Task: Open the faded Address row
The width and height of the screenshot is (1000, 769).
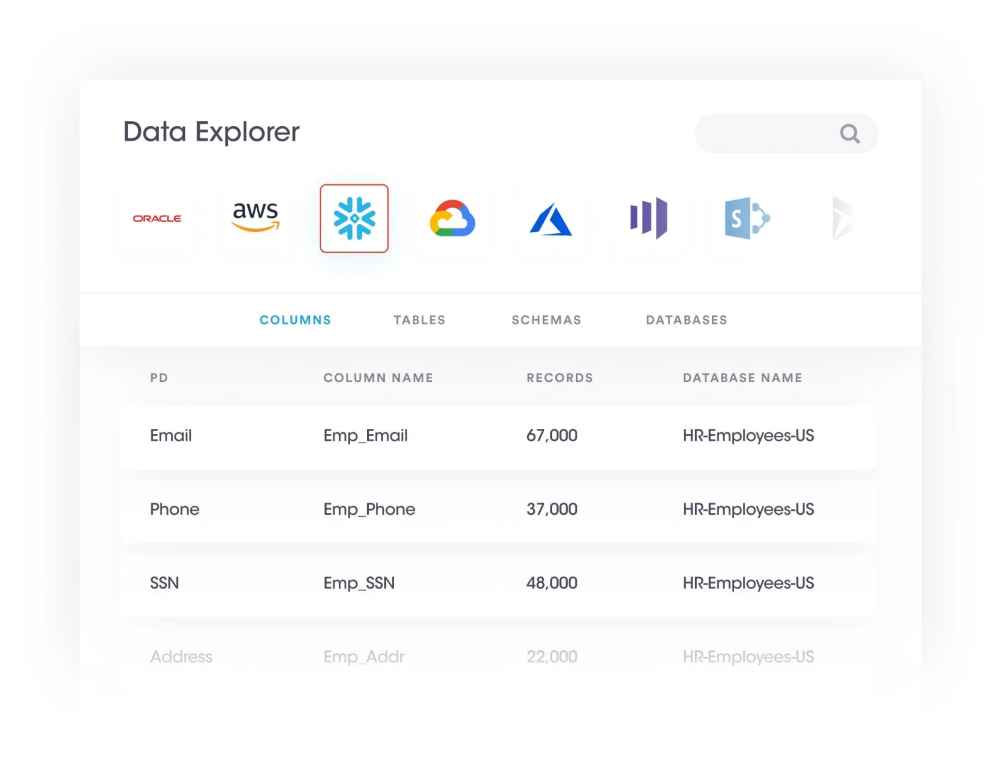Action: pyautogui.click(x=497, y=657)
